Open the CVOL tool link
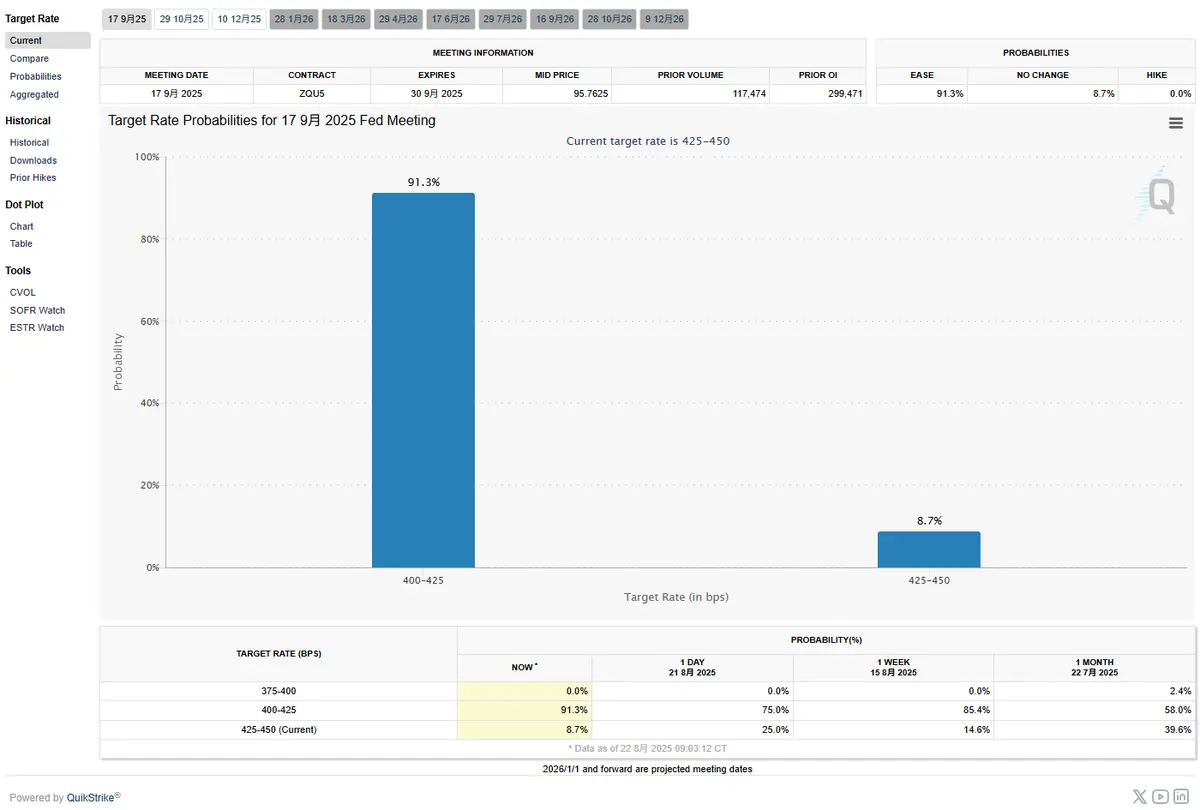This screenshot has width=1200, height=810. [23, 293]
